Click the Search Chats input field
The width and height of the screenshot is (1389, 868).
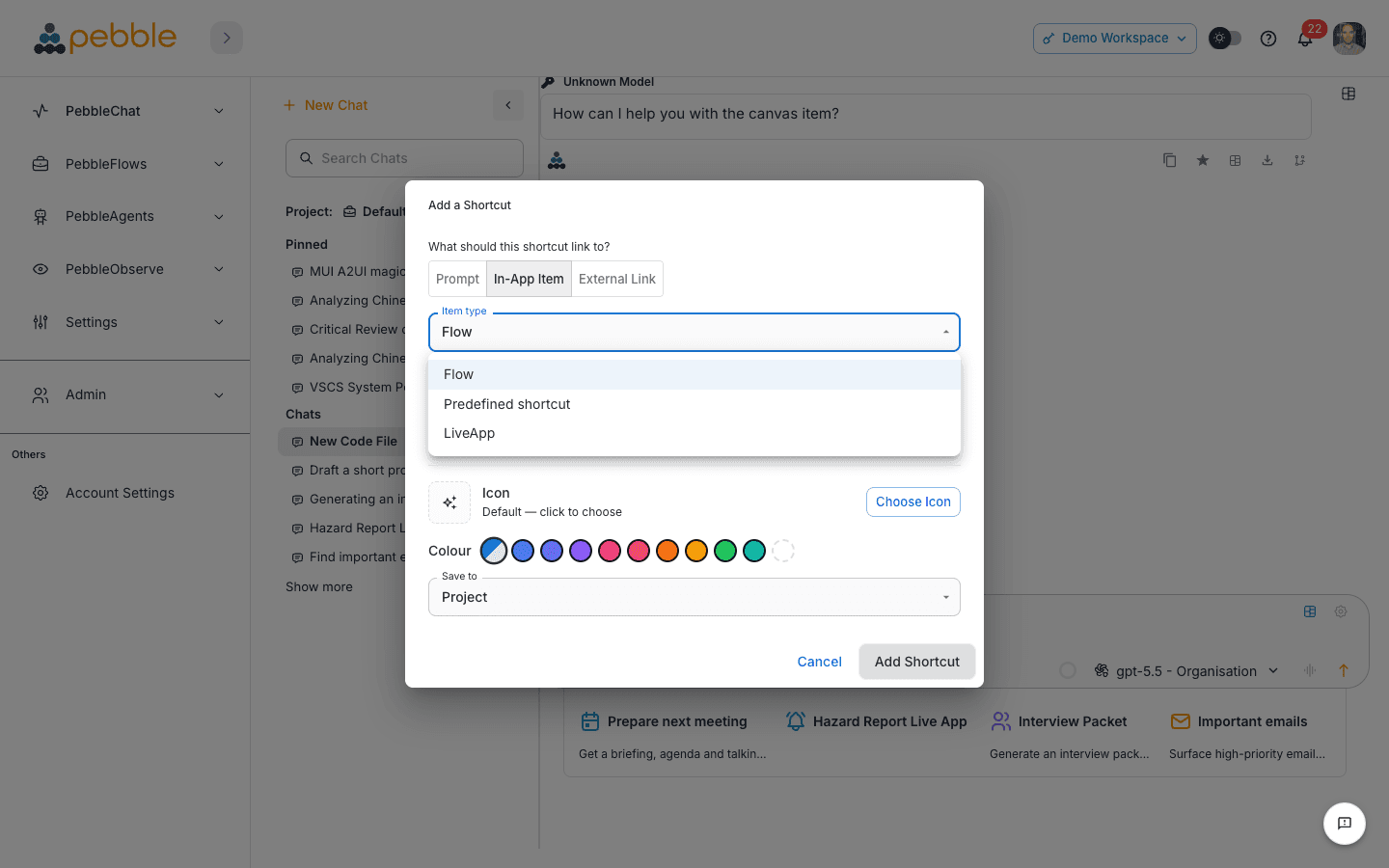coord(404,158)
